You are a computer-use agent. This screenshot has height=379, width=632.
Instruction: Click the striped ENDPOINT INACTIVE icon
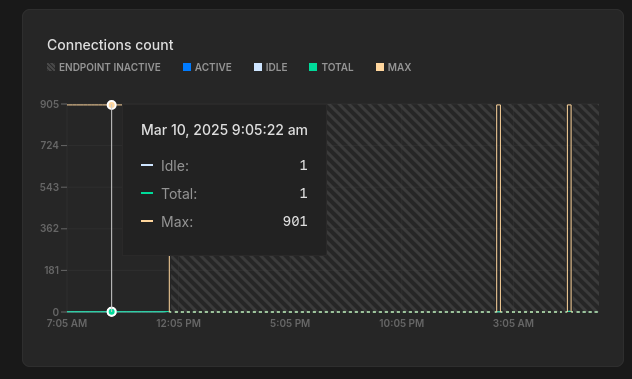click(x=51, y=67)
